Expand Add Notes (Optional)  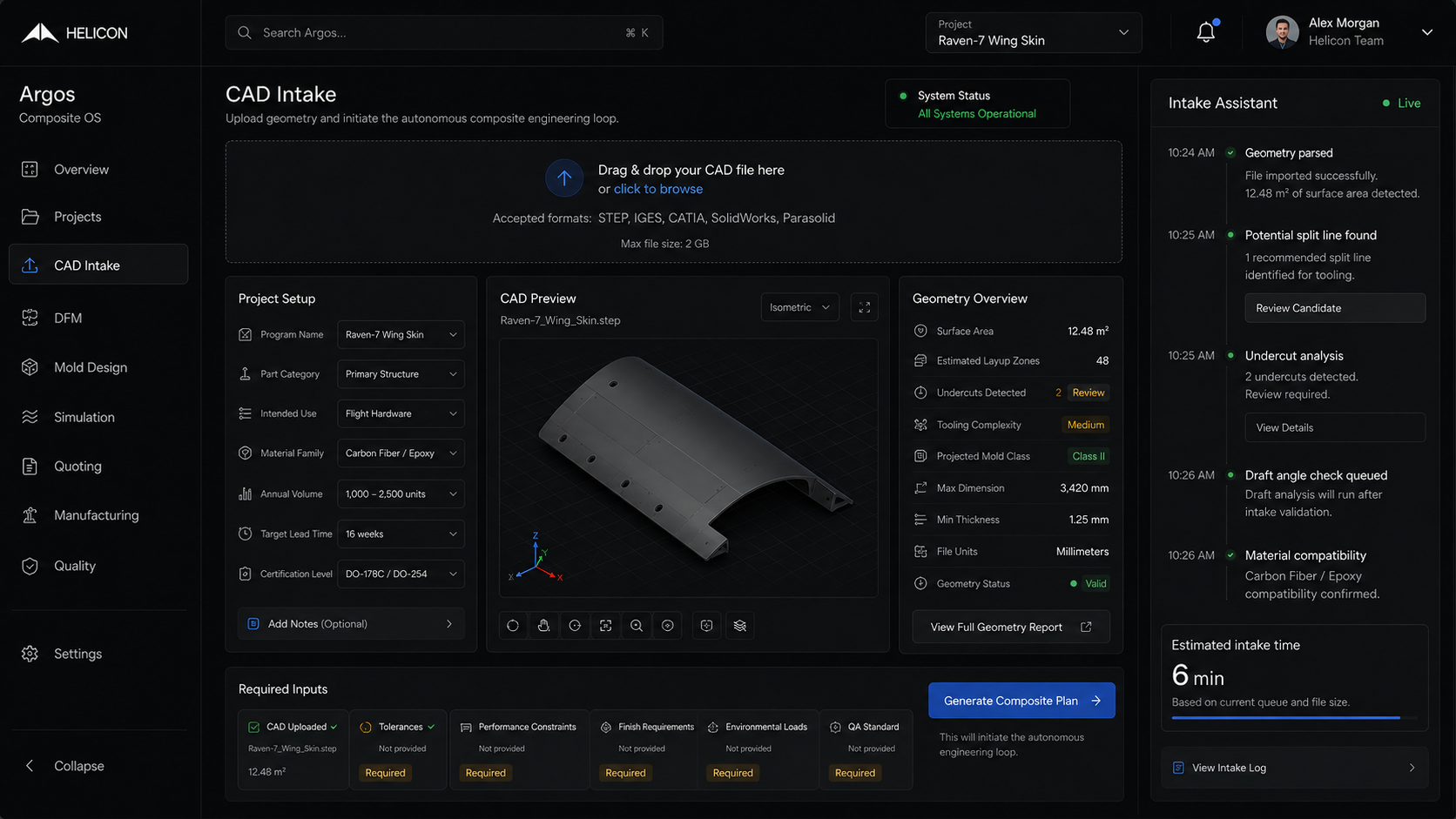coord(351,624)
